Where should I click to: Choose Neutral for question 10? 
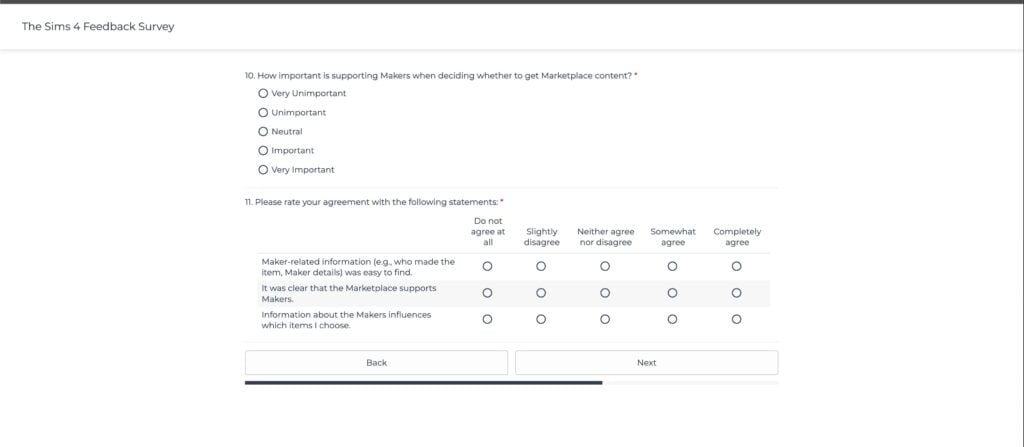click(x=263, y=131)
